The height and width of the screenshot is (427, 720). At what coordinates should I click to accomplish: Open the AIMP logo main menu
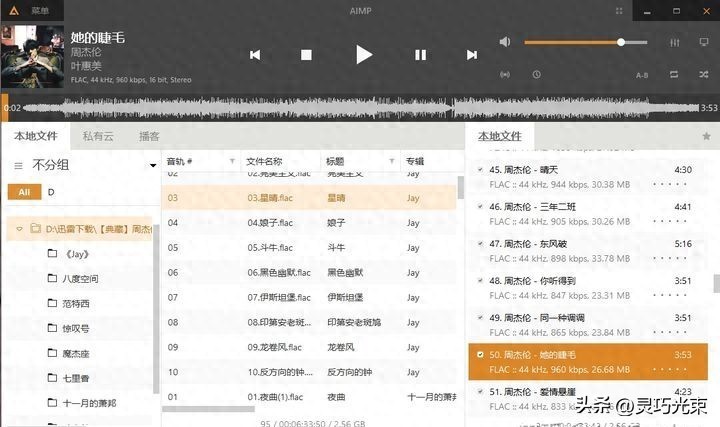point(14,10)
